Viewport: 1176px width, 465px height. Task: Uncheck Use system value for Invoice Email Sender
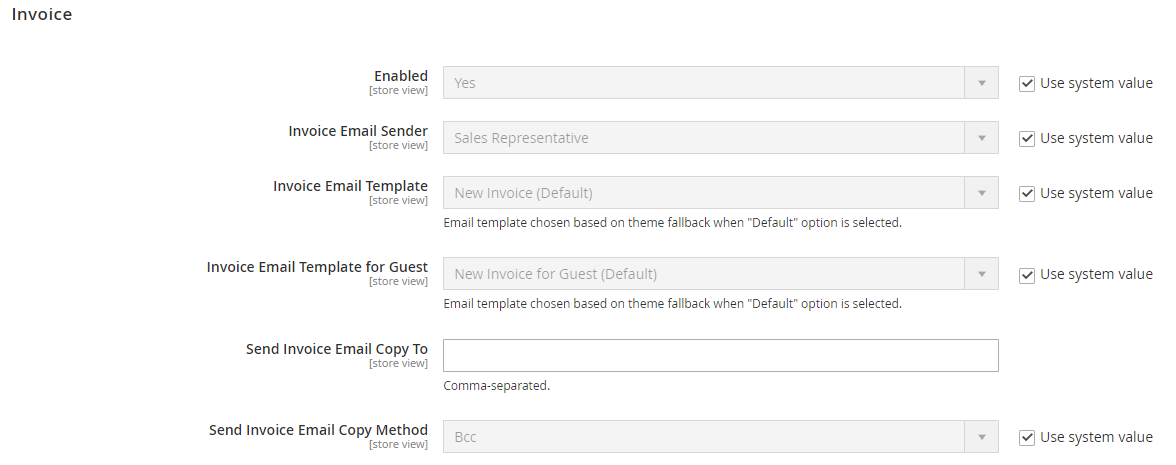[1027, 139]
